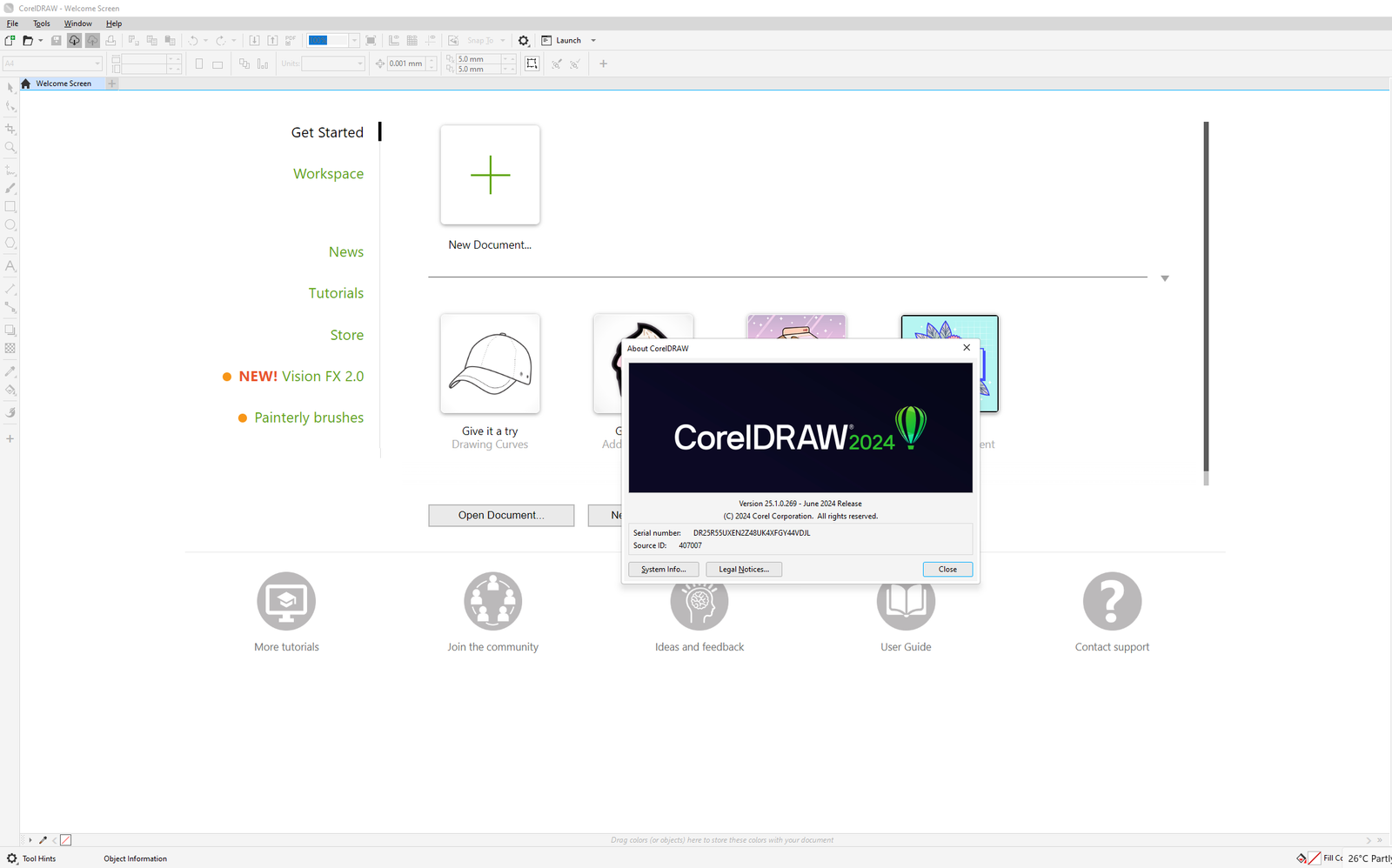Expand the Open button dropdown arrow
The height and width of the screenshot is (868, 1392).
click(x=40, y=41)
